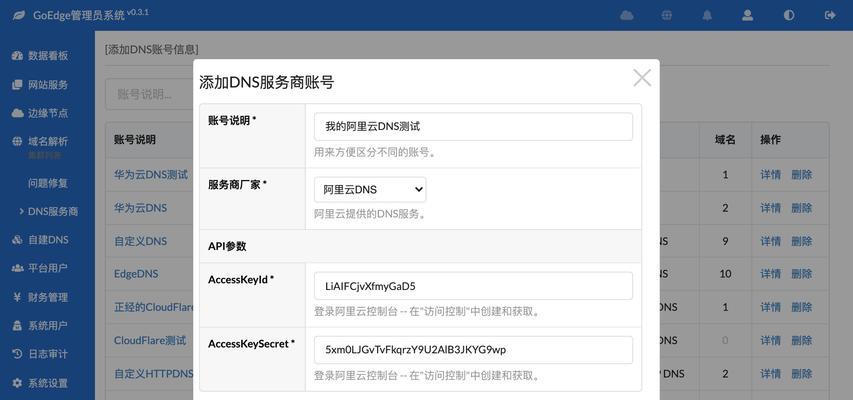Click 详情 for 自定义DNS row

(770, 241)
